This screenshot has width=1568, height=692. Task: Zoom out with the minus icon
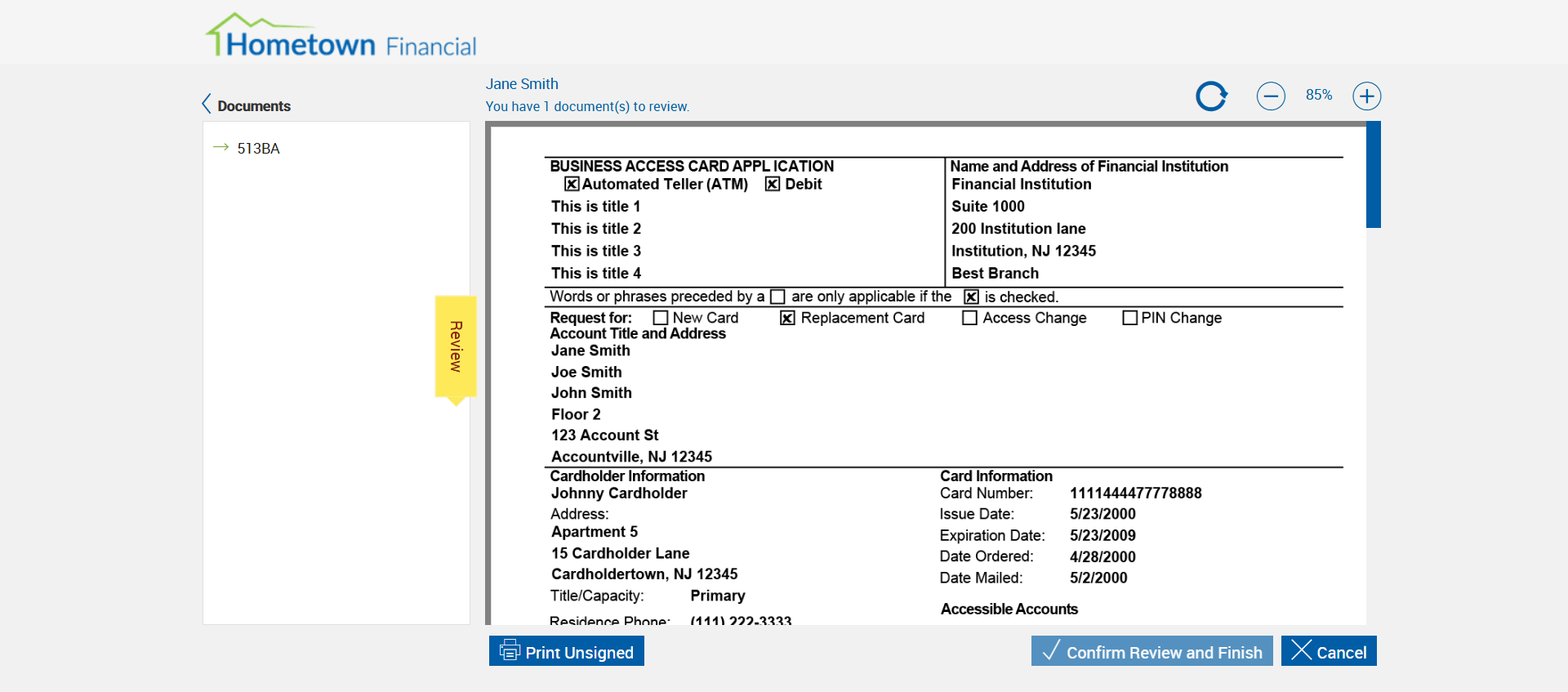click(x=1271, y=96)
